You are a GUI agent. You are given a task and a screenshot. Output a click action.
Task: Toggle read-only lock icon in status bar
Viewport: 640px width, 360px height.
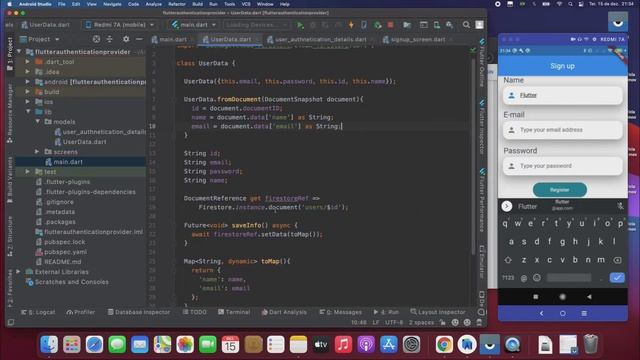coord(442,322)
